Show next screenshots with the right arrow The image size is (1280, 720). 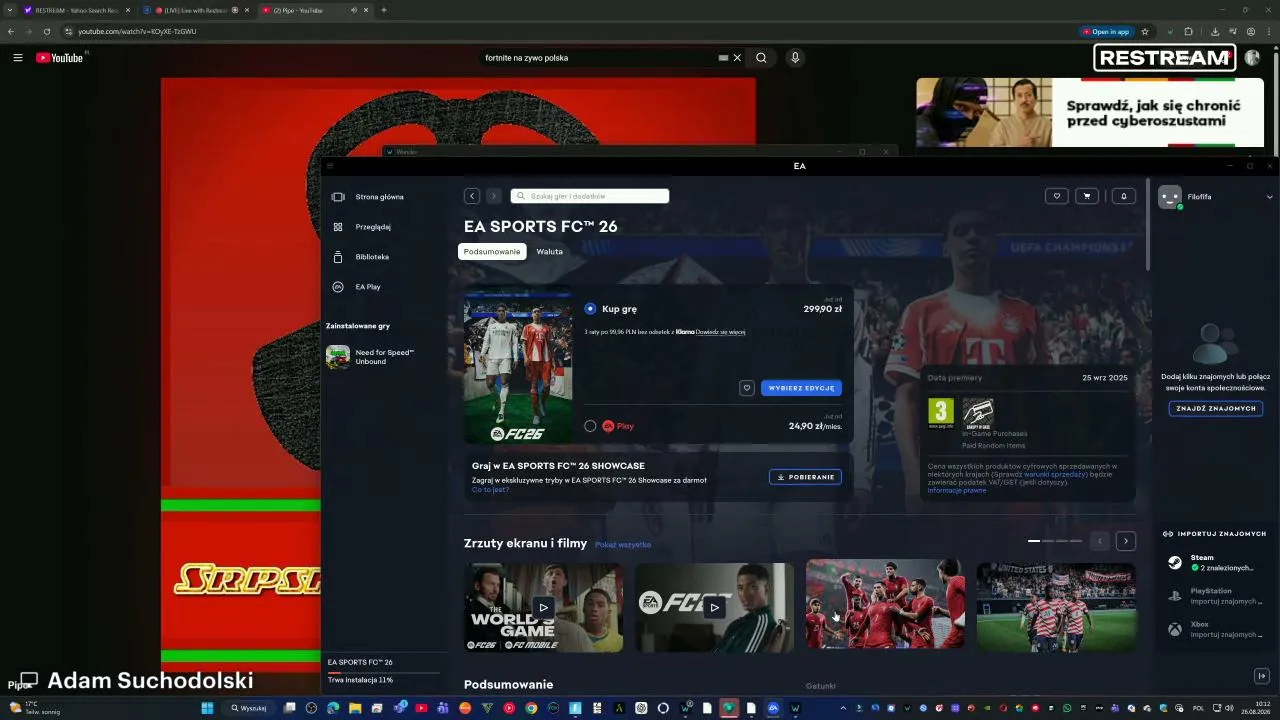(x=1126, y=541)
